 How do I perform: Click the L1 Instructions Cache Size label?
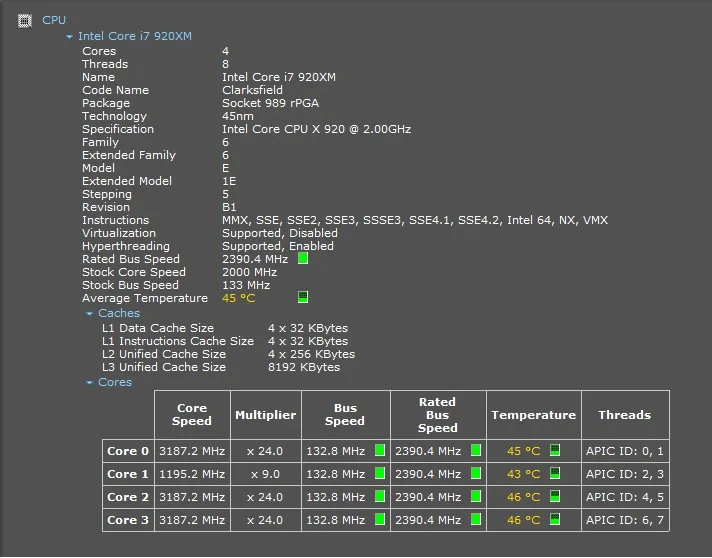tap(178, 341)
